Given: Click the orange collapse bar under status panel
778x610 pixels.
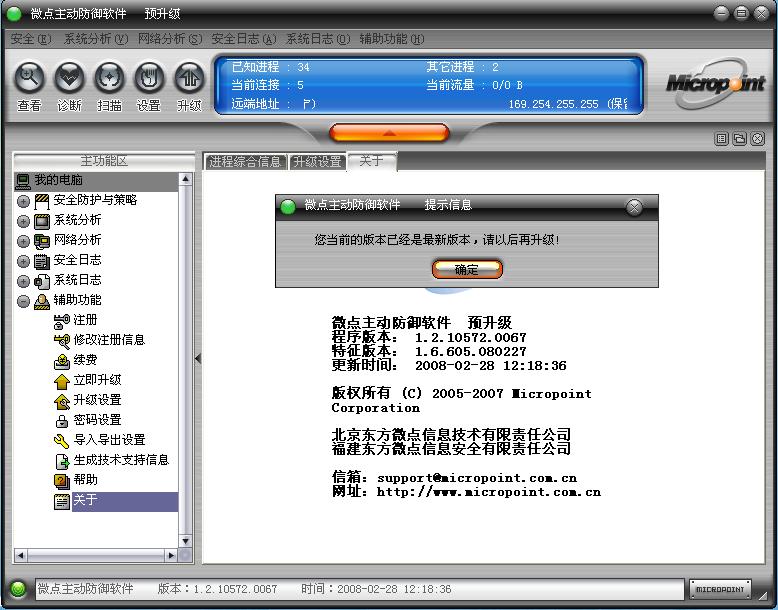Looking at the screenshot, I should tap(389, 133).
